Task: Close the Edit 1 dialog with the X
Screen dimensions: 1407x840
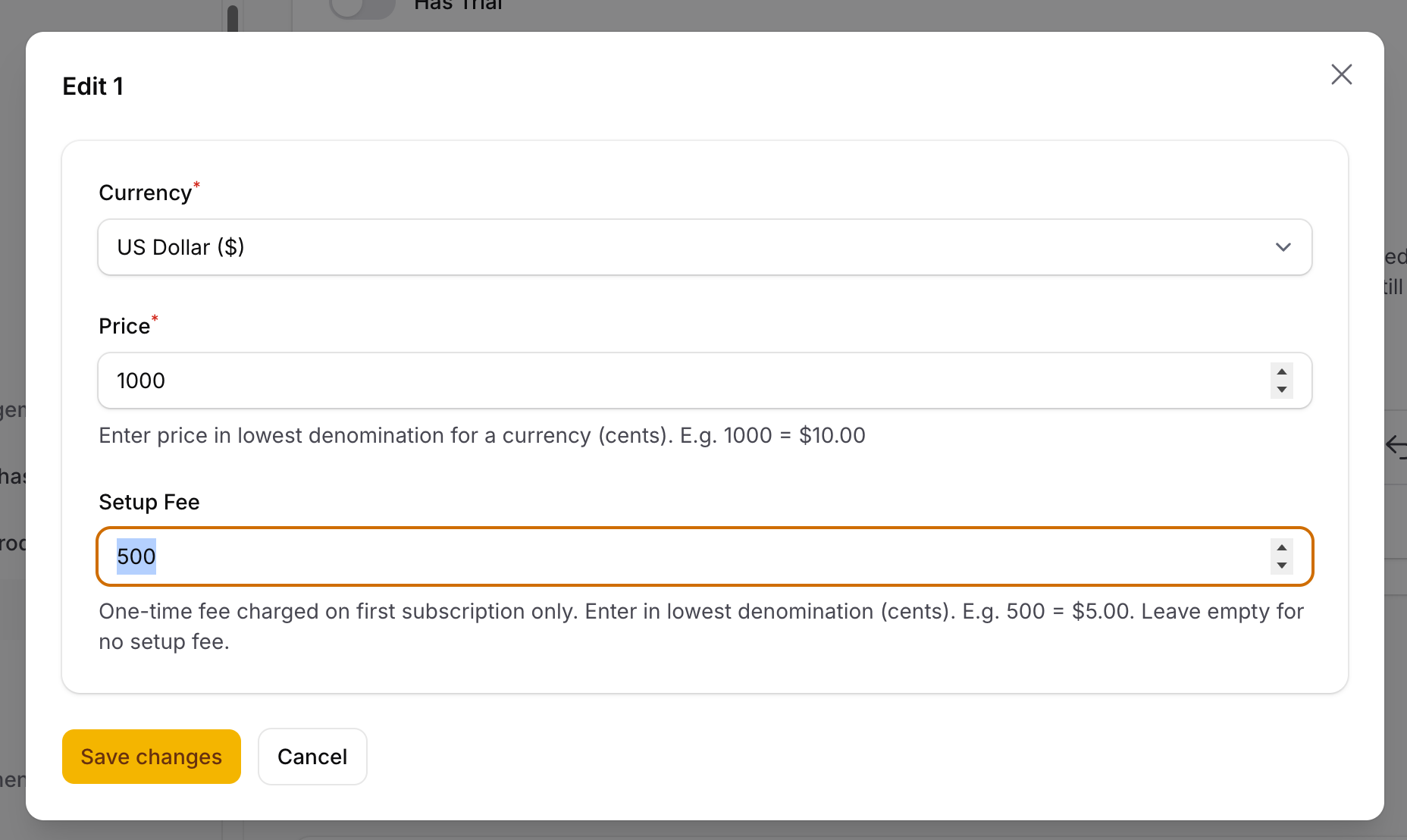Action: pos(1342,74)
